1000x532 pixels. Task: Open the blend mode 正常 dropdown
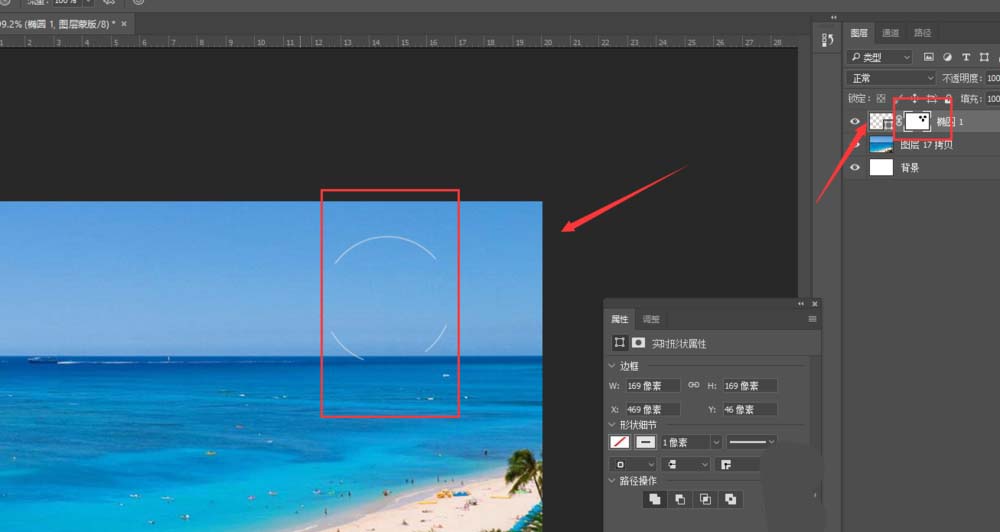pyautogui.click(x=890, y=78)
